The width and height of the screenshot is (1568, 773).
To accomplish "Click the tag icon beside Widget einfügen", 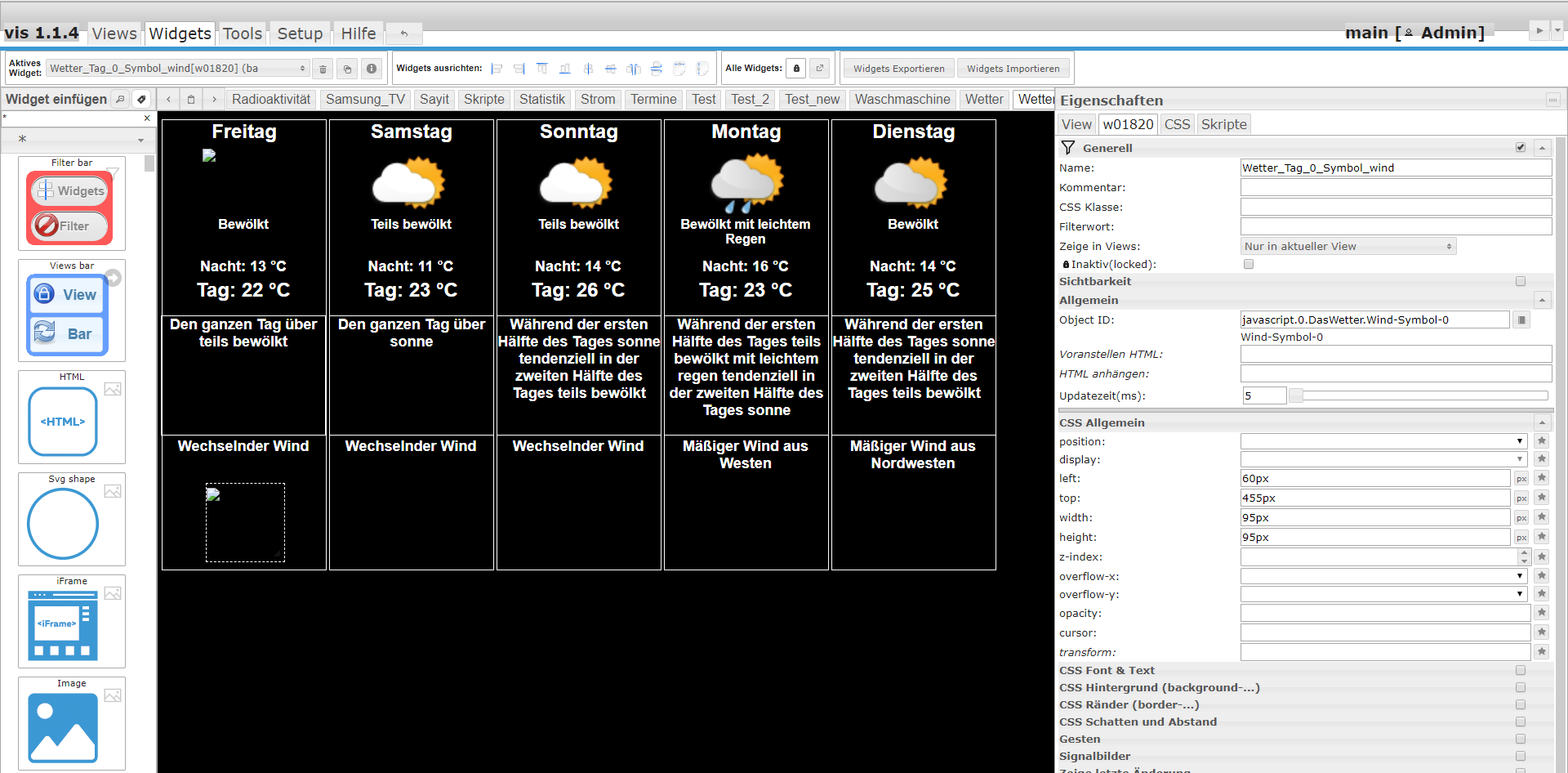I will [x=142, y=99].
